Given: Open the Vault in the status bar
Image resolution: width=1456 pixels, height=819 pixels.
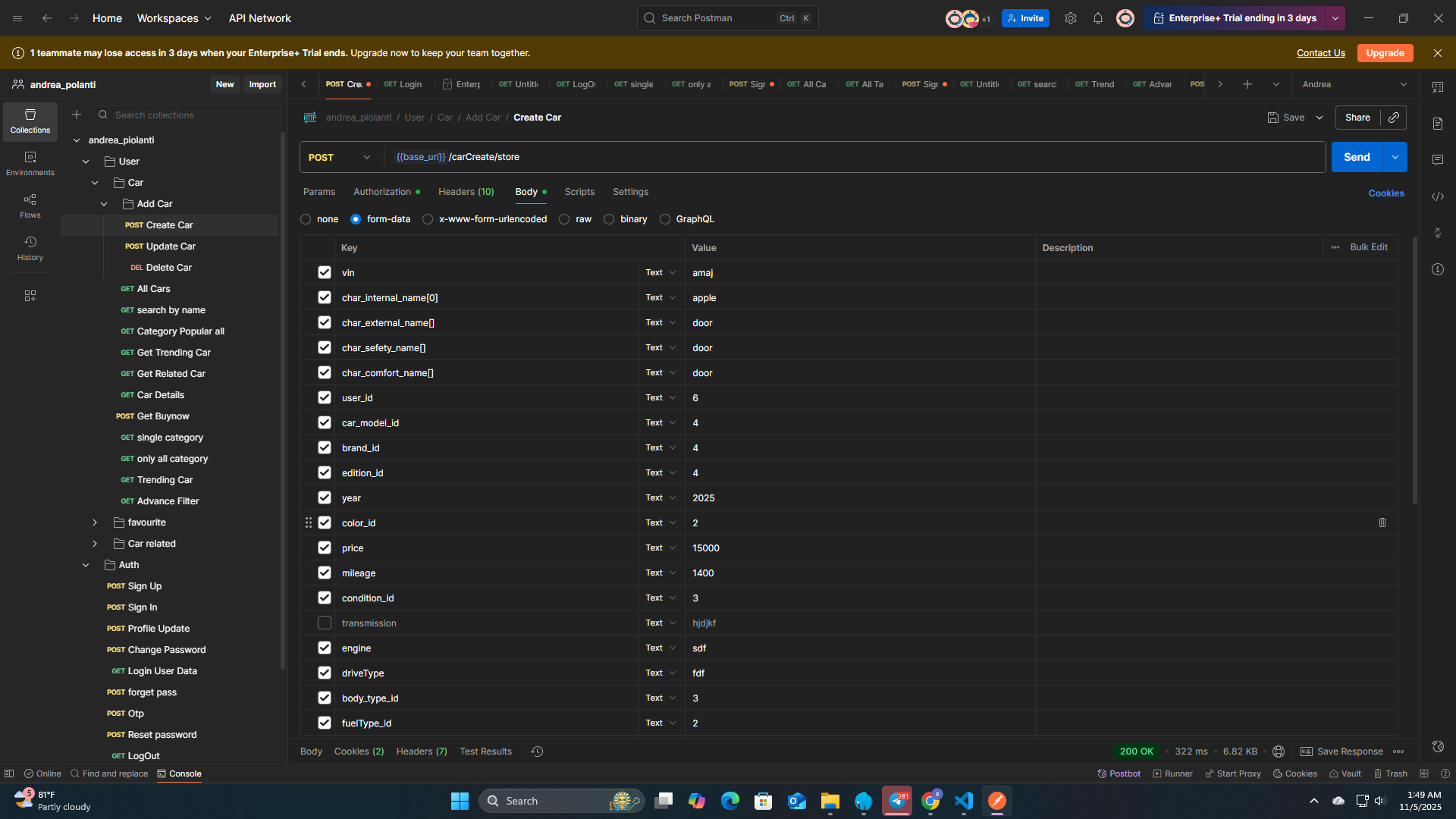Looking at the screenshot, I should (x=1345, y=773).
